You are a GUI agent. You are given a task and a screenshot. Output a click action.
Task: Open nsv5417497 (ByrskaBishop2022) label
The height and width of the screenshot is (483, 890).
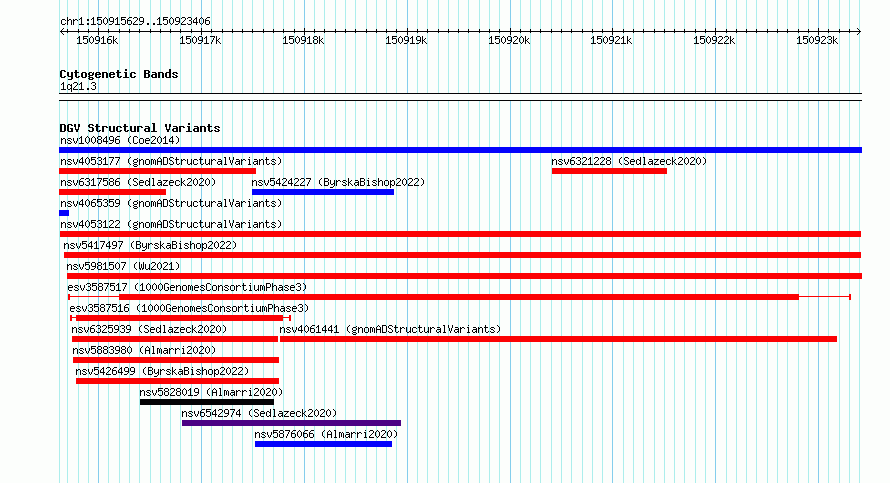coord(150,245)
